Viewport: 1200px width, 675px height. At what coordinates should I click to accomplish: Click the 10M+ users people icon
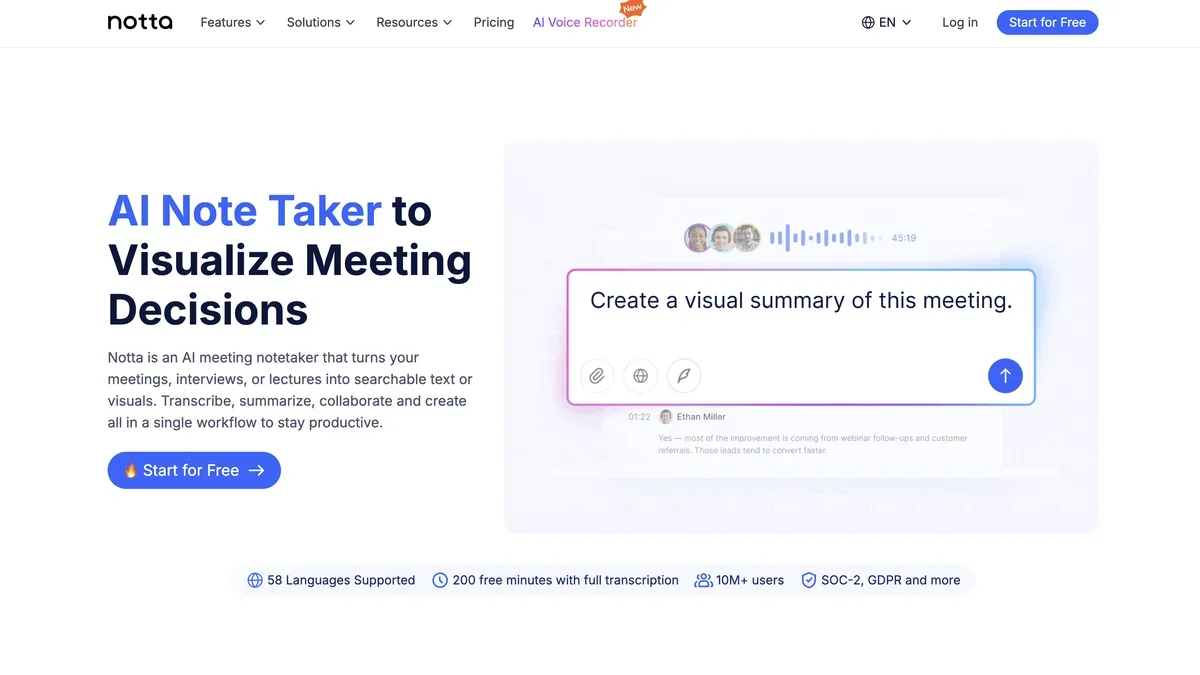tap(703, 580)
